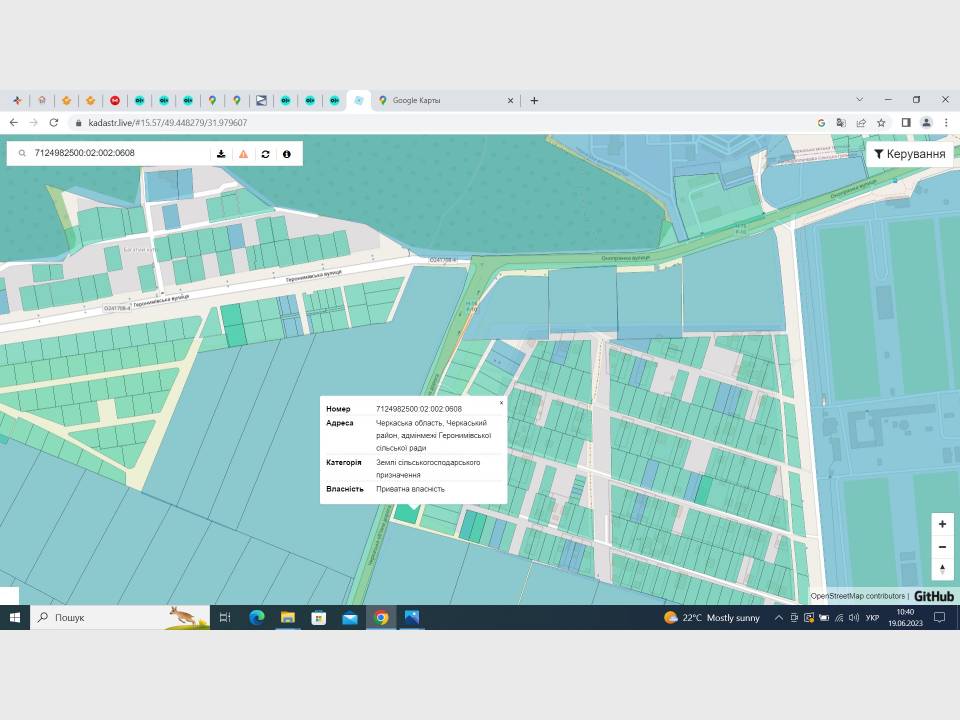This screenshot has height=720, width=960.
Task: Open the clock showing 10:40
Action: click(906, 618)
